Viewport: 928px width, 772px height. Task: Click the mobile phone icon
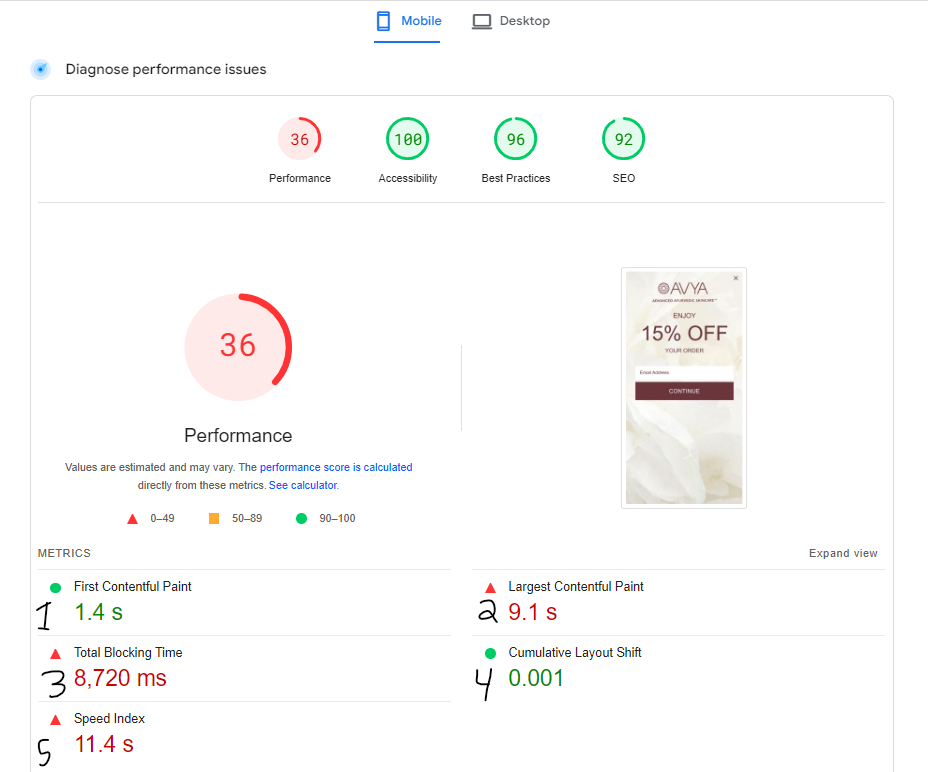click(x=384, y=21)
